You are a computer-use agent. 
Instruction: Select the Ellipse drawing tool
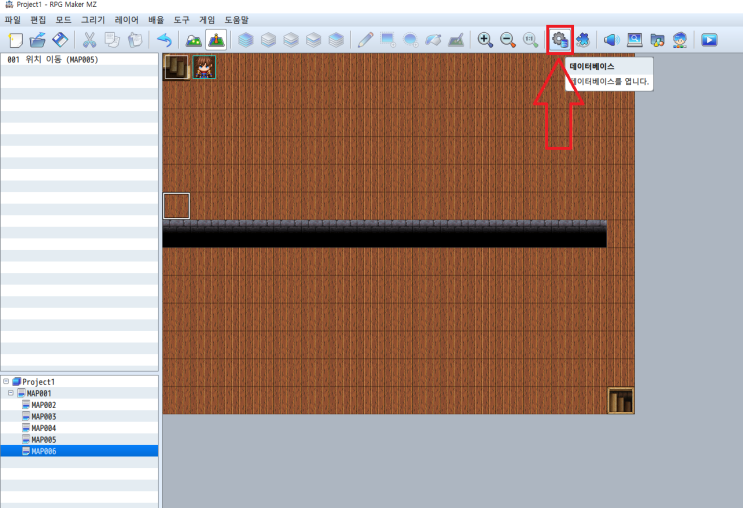(x=410, y=40)
